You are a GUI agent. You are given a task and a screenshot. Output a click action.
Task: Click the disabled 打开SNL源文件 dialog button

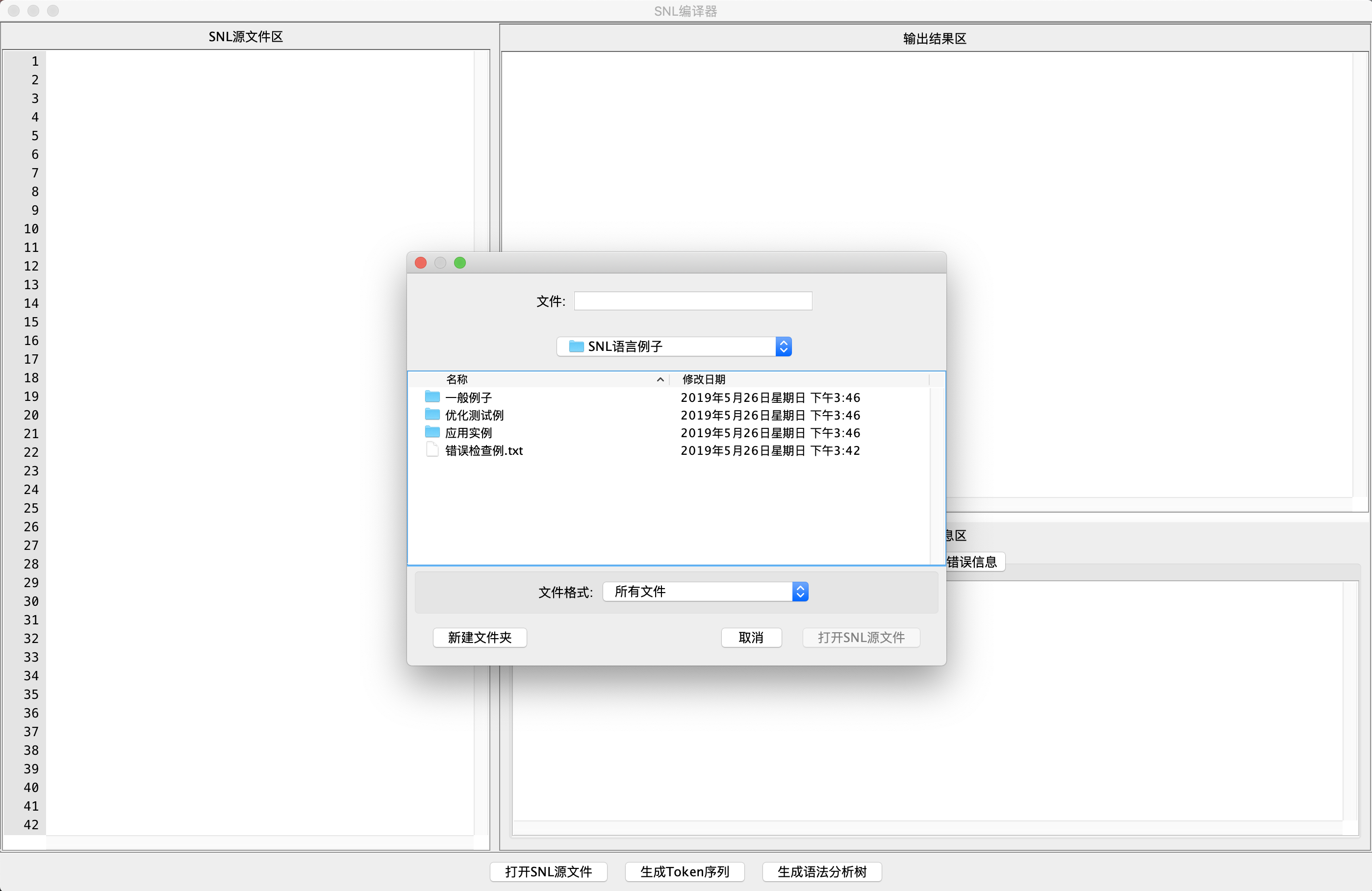point(861,638)
